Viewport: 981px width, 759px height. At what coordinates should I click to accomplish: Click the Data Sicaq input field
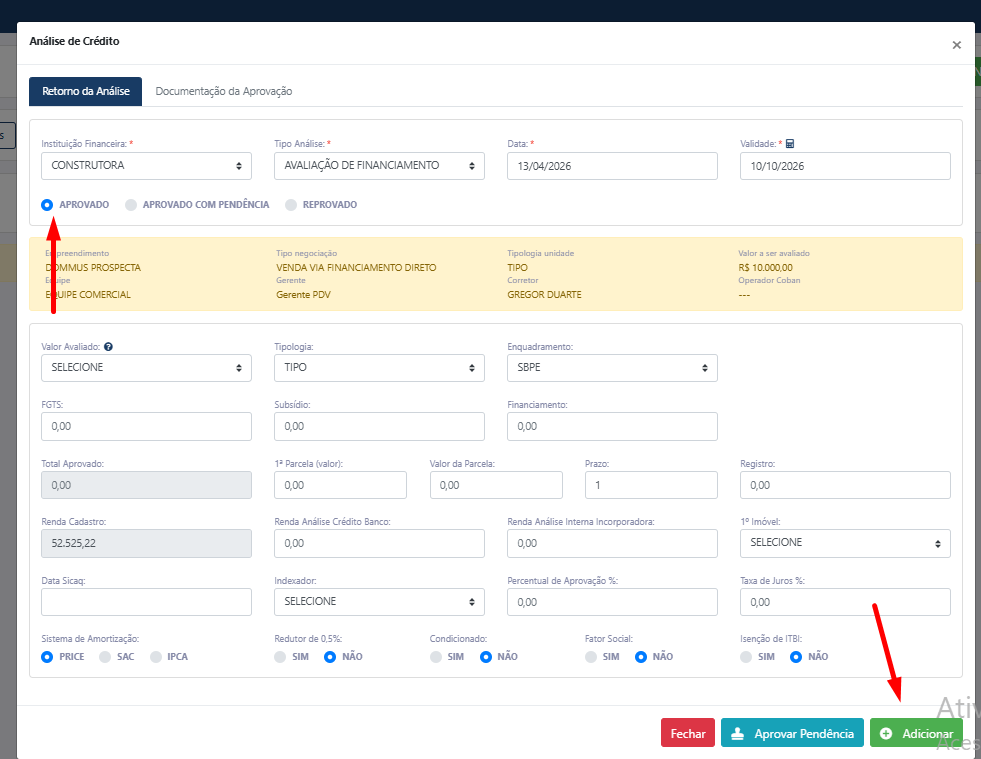[x=146, y=602]
